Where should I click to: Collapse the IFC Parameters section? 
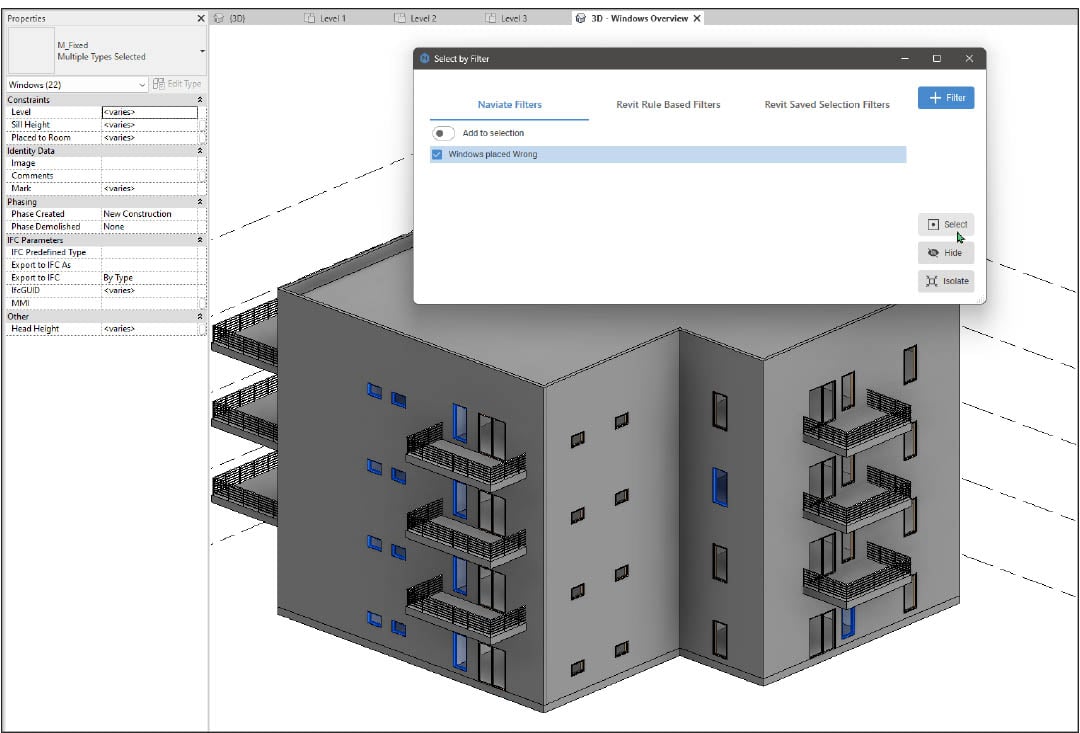coord(199,240)
